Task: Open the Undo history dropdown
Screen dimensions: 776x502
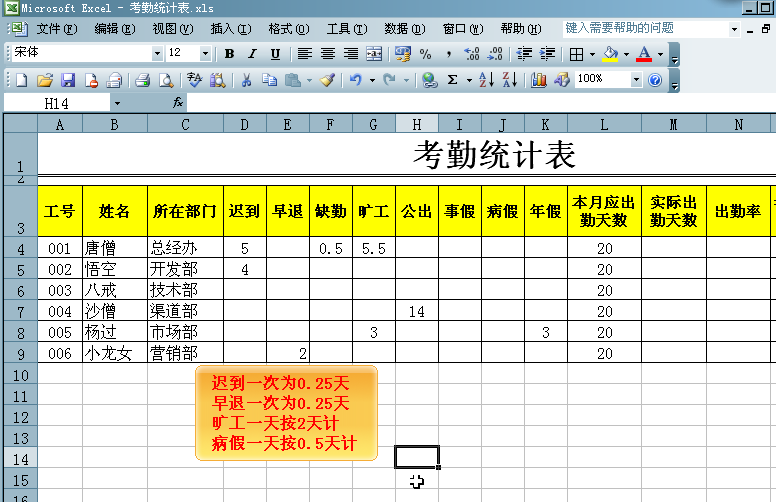Action: coord(372,80)
